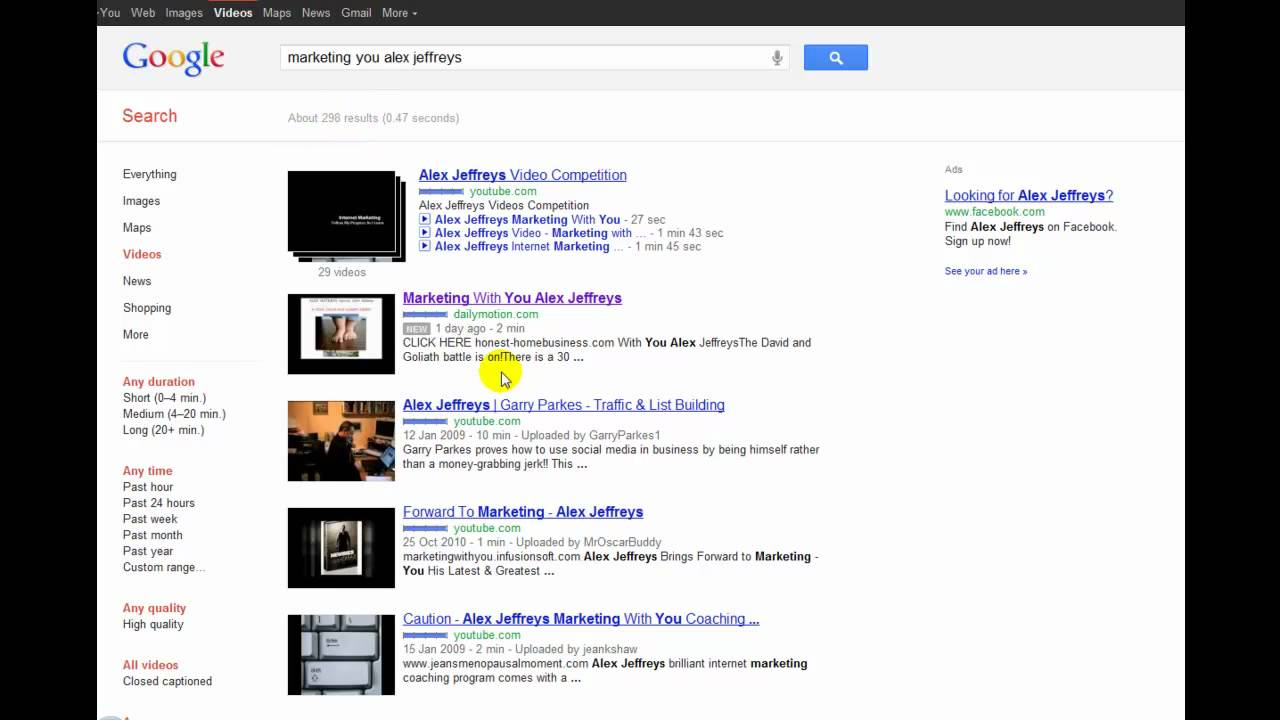Screen dimensions: 1280x720
Task: Click the blue search magnifier button
Action: pos(836,58)
